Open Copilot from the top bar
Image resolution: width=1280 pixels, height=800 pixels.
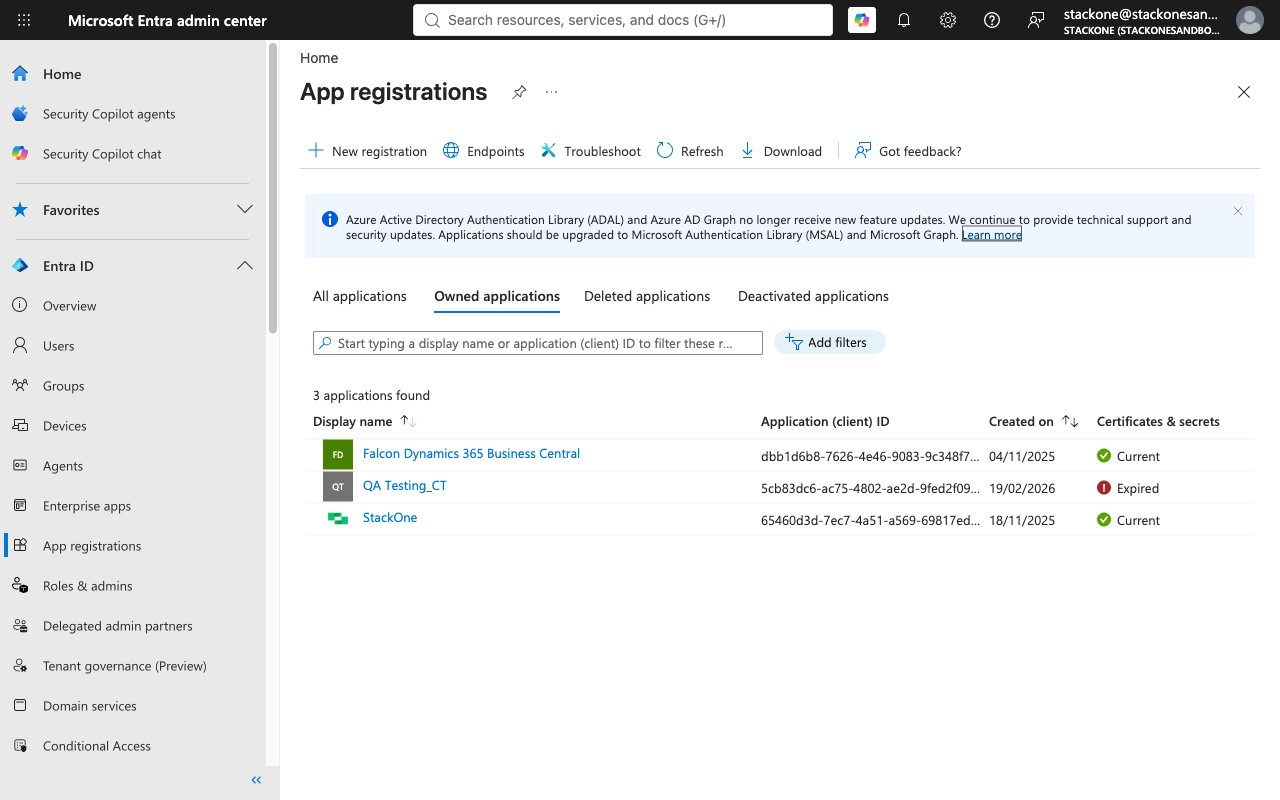(861, 20)
